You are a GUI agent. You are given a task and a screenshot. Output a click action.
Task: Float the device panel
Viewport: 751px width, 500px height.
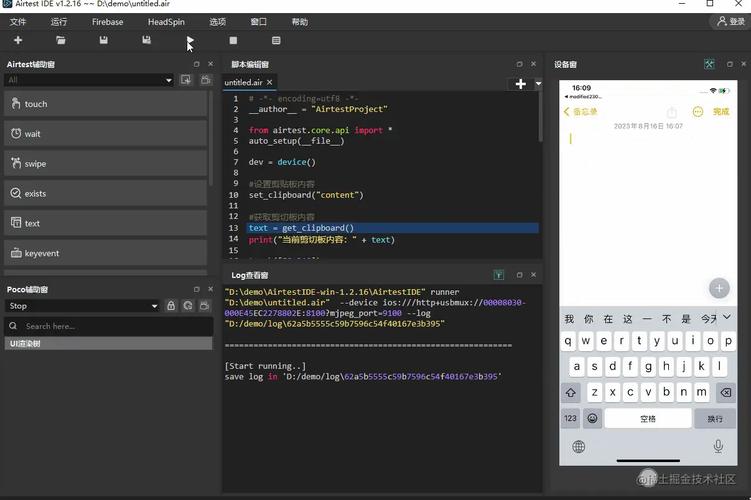[x=730, y=64]
